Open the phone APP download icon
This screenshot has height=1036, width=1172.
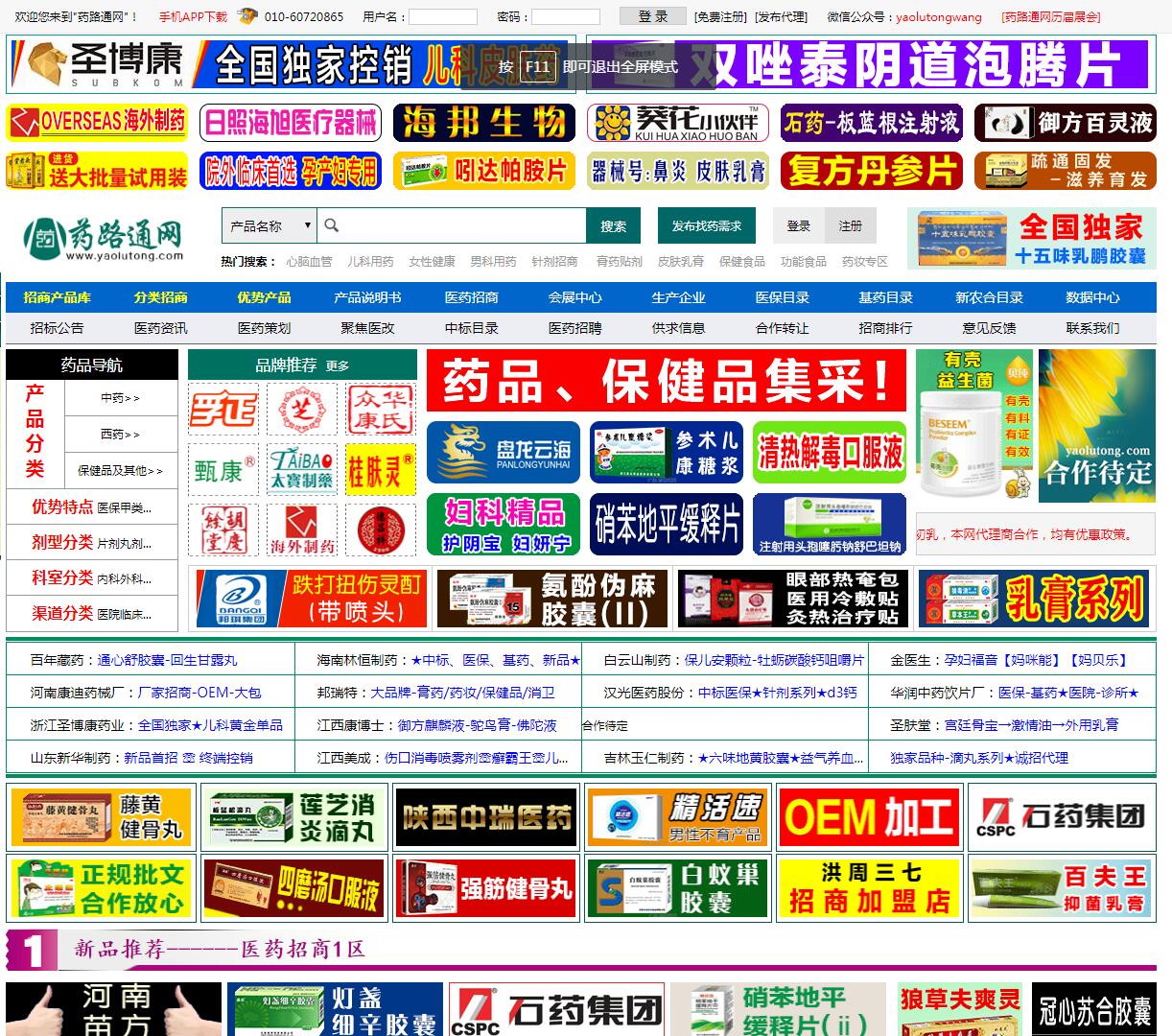(248, 16)
